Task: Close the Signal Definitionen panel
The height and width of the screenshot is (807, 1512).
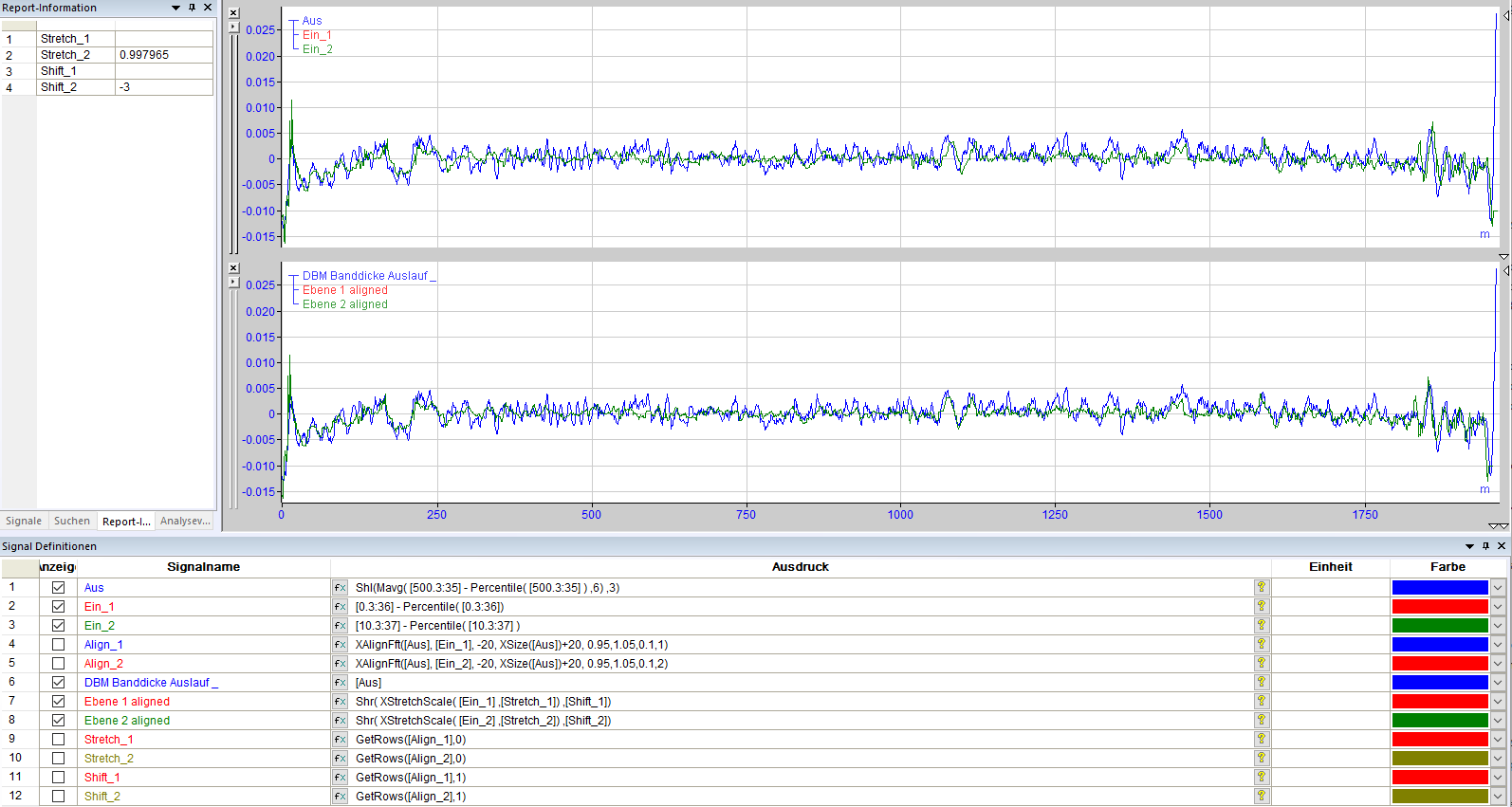Action: (x=1502, y=546)
